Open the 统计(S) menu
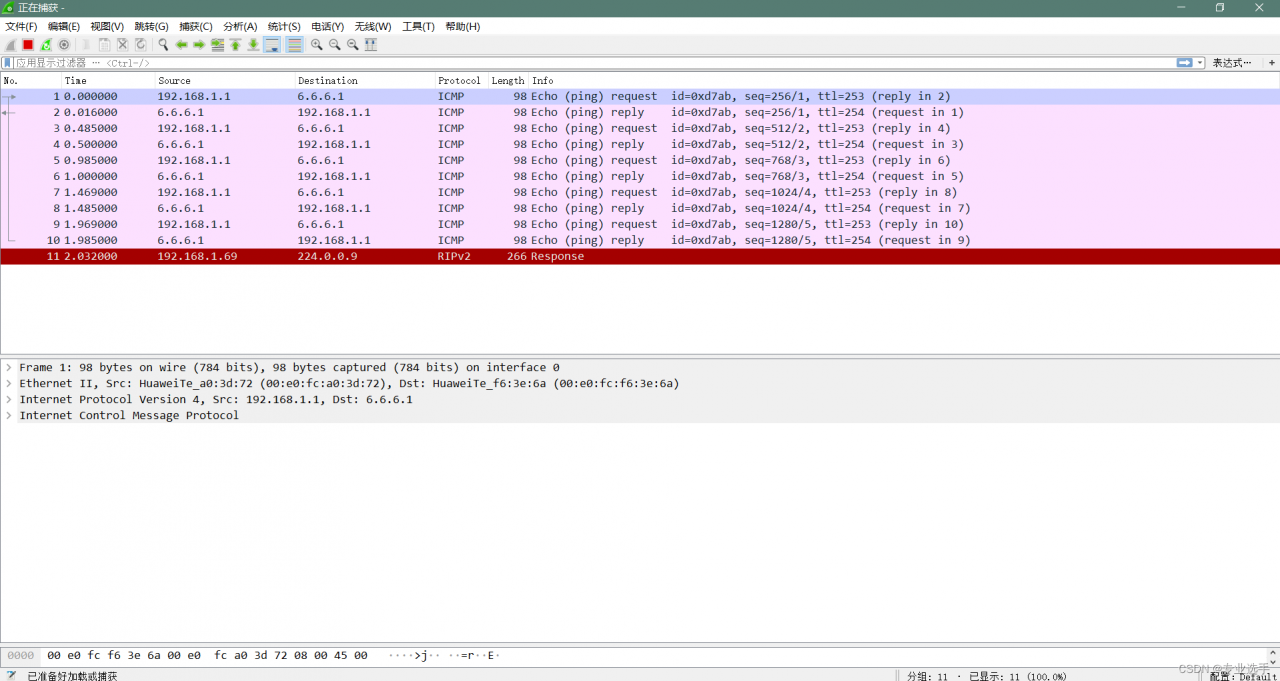 point(284,26)
